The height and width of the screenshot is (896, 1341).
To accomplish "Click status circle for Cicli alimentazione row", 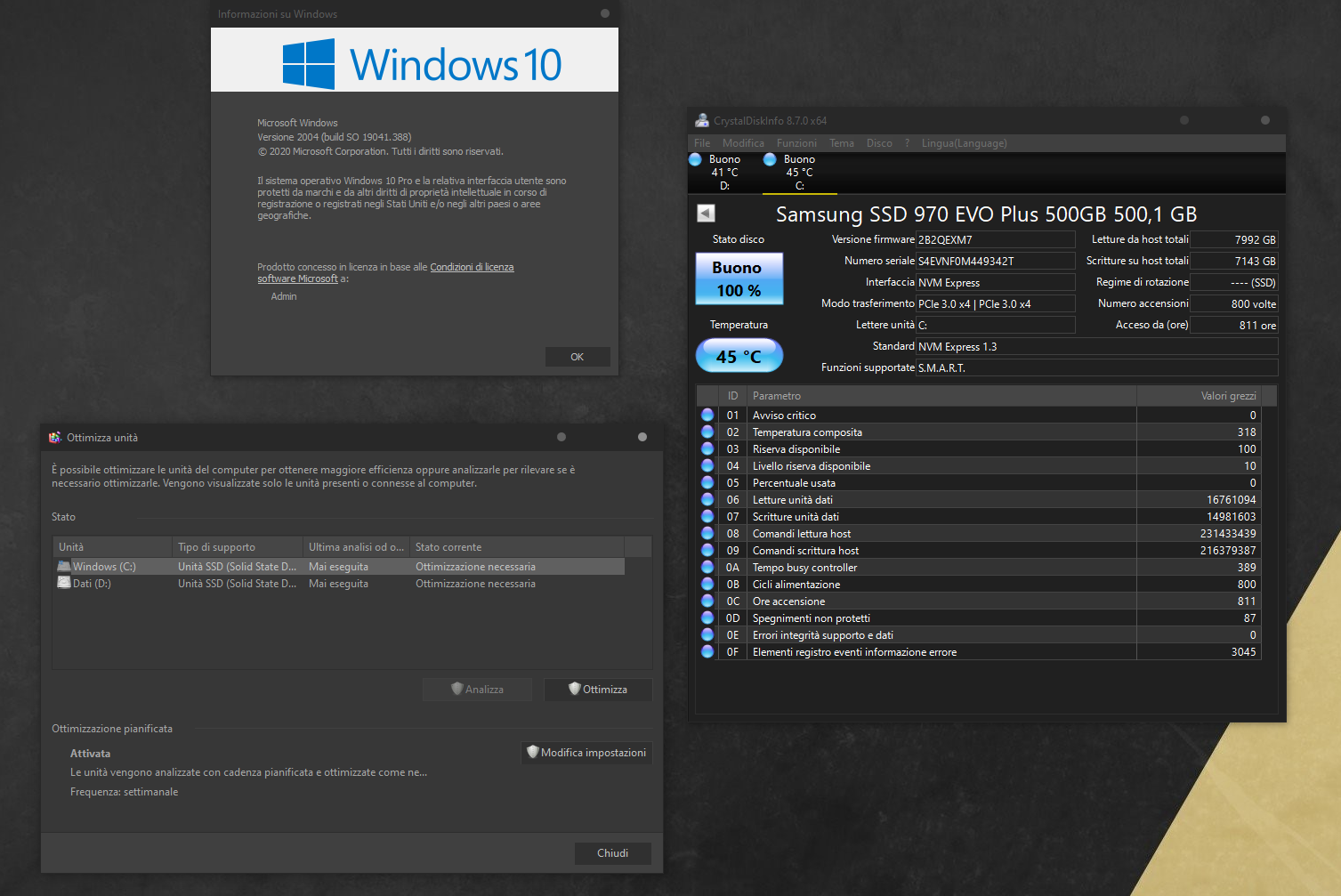I will 707,584.
